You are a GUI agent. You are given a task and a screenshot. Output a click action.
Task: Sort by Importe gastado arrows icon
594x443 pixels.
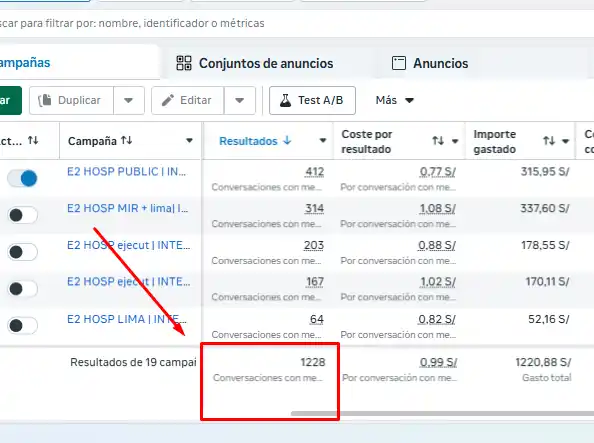point(549,141)
